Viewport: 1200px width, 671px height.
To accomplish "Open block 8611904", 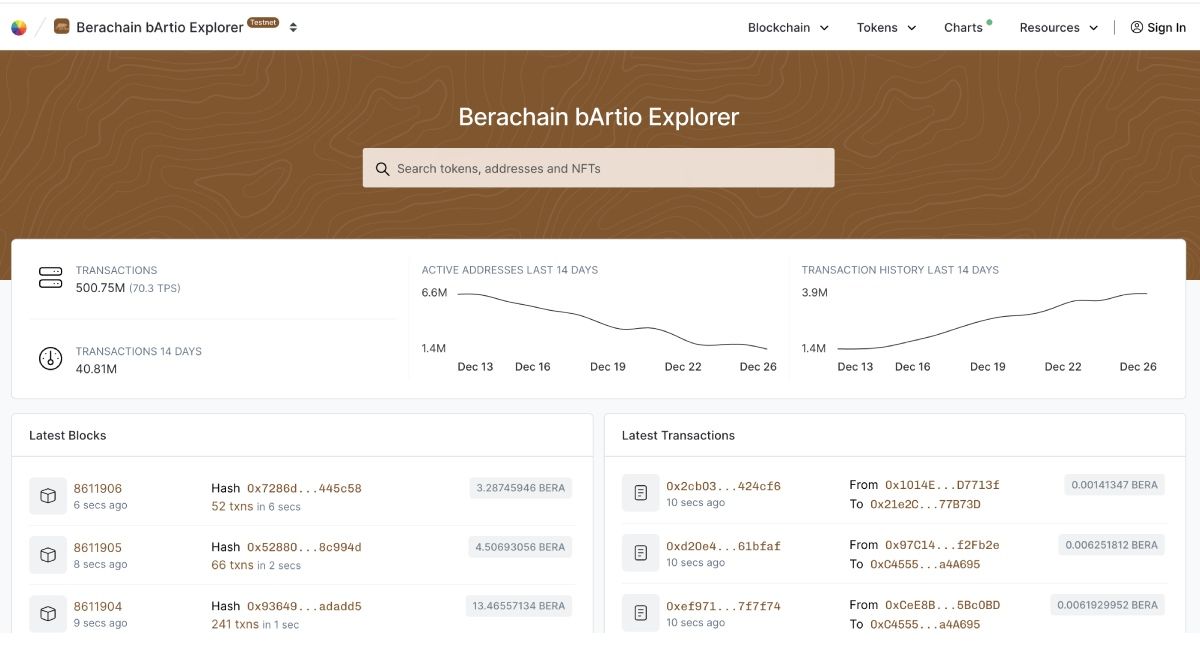I will tap(98, 607).
